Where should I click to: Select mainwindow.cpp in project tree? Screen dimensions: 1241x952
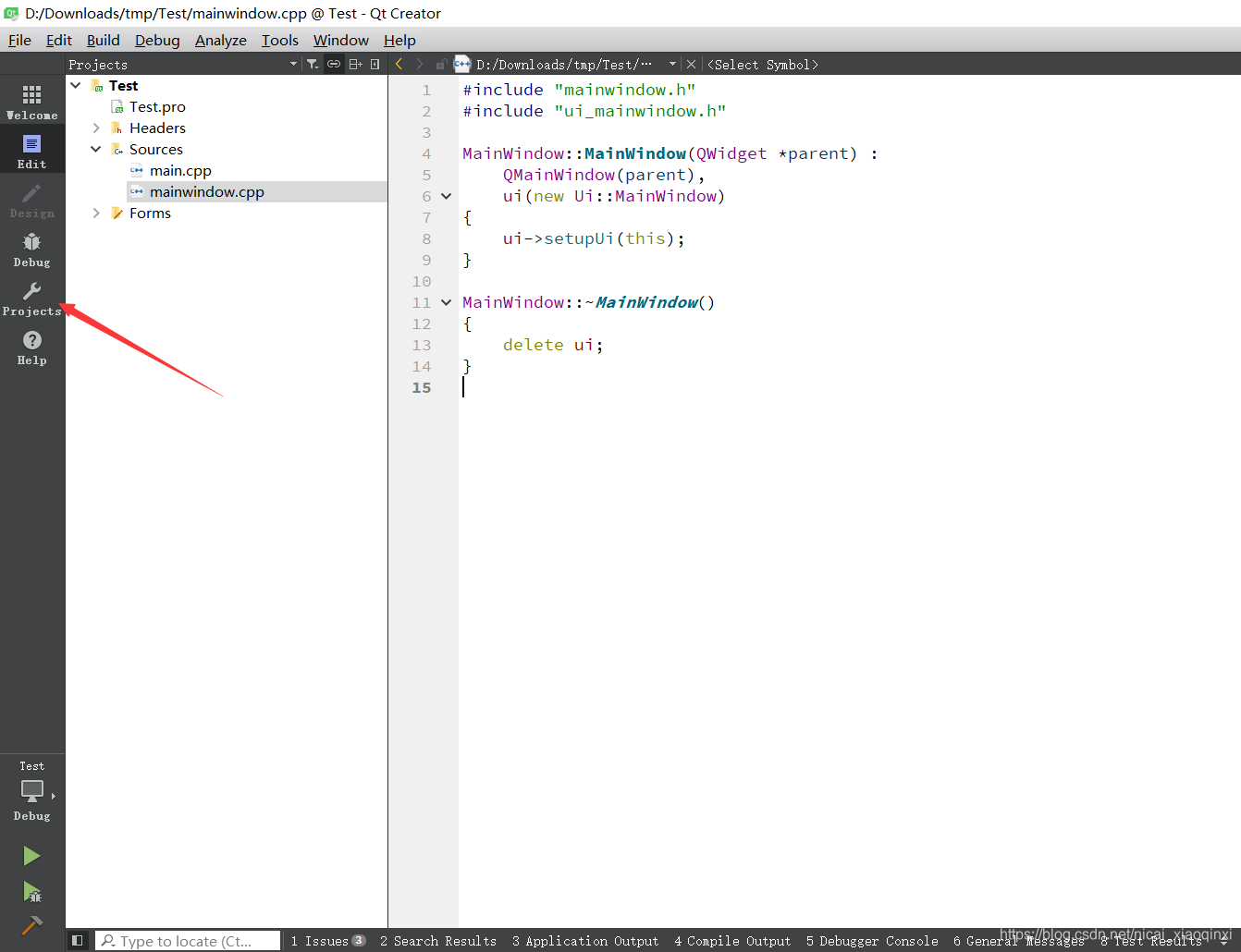coord(207,191)
